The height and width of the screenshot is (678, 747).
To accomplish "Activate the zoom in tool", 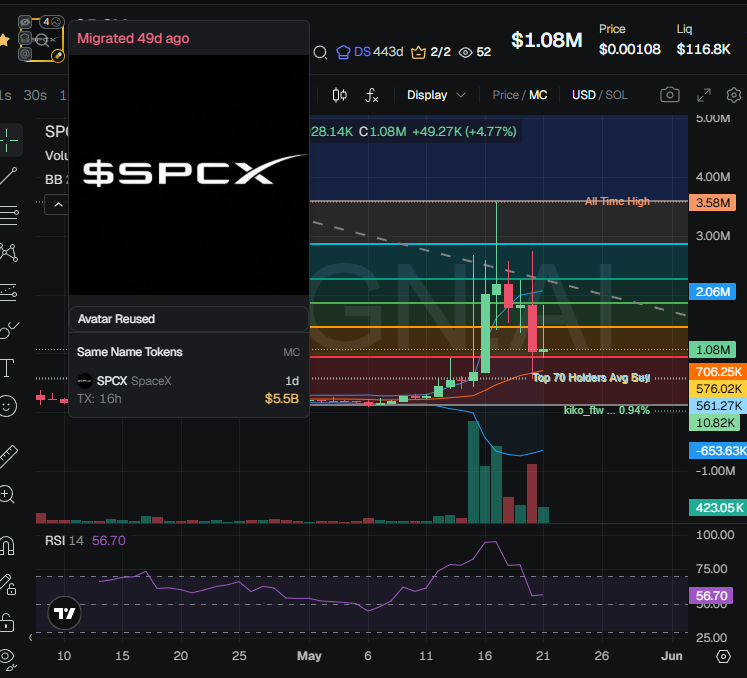I will pyautogui.click(x=8, y=494).
